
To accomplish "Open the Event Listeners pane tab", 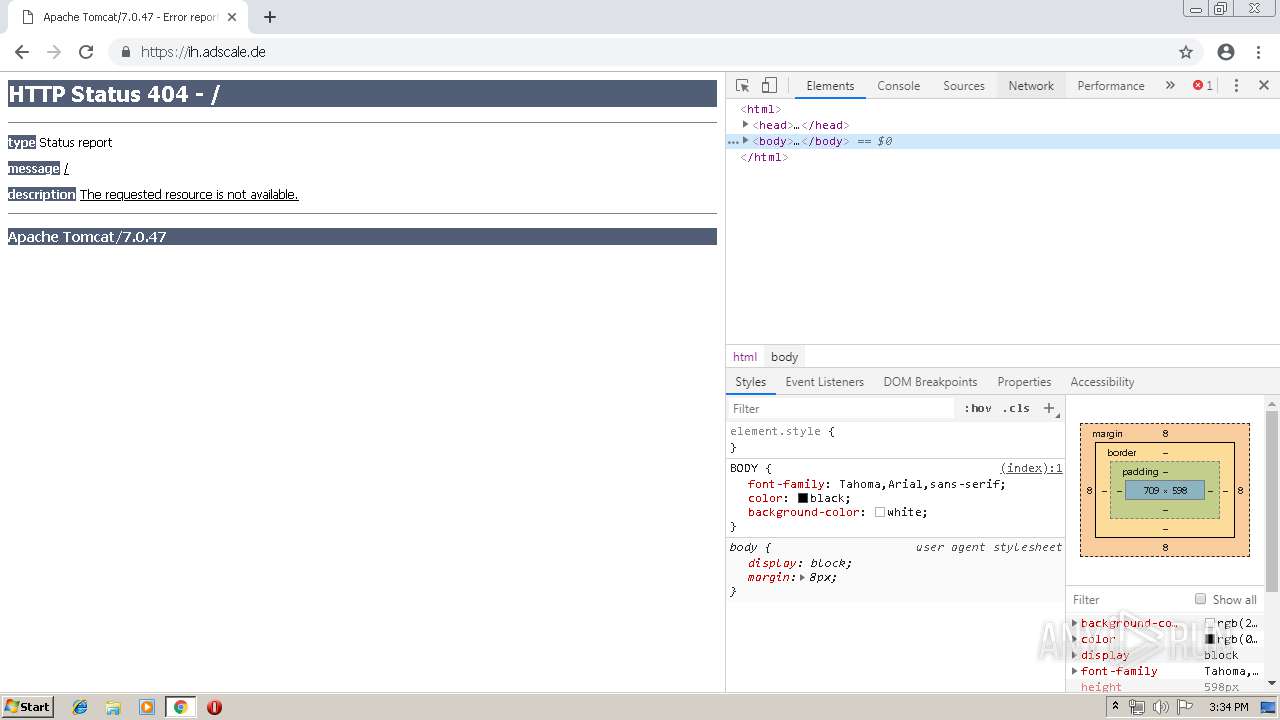I will [x=824, y=382].
